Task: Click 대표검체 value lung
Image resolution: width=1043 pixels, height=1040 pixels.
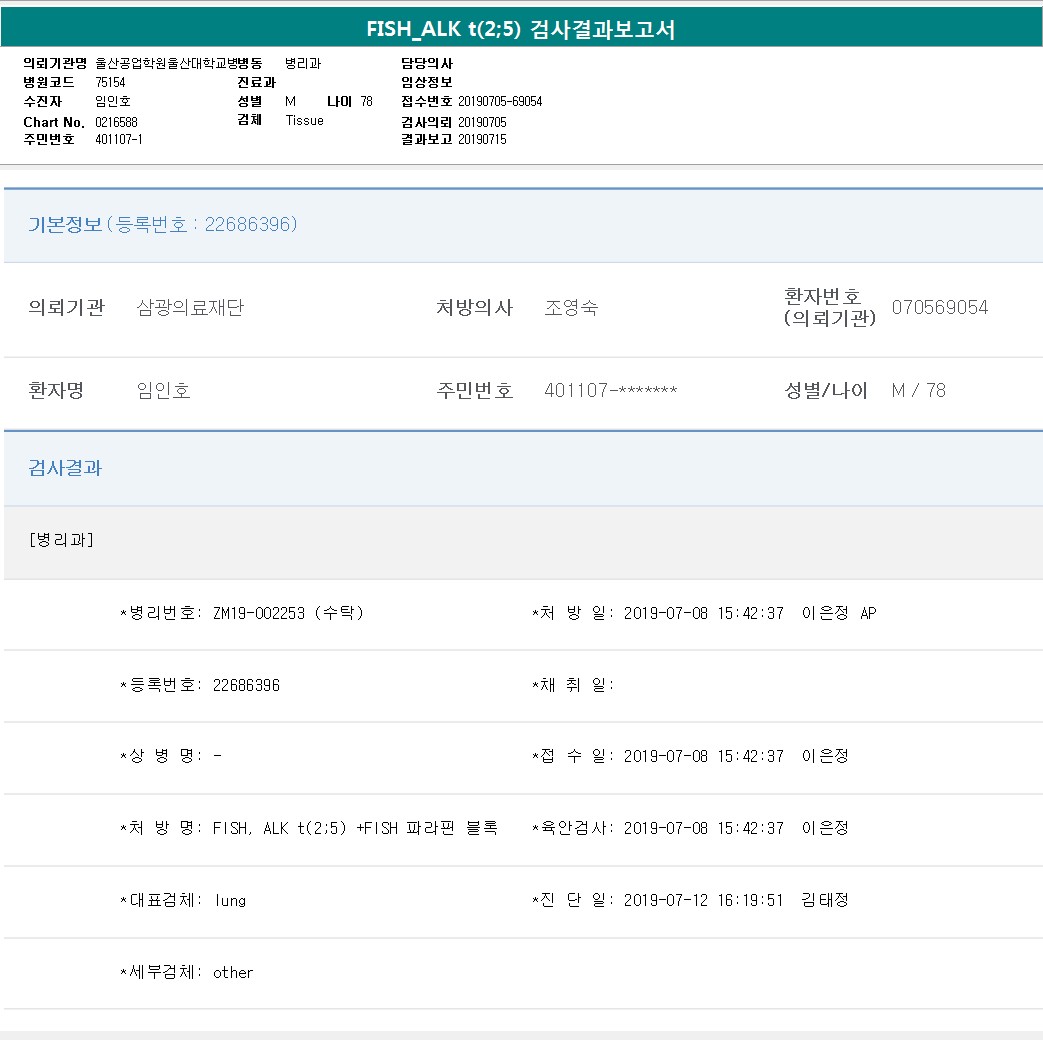Action: [x=230, y=900]
